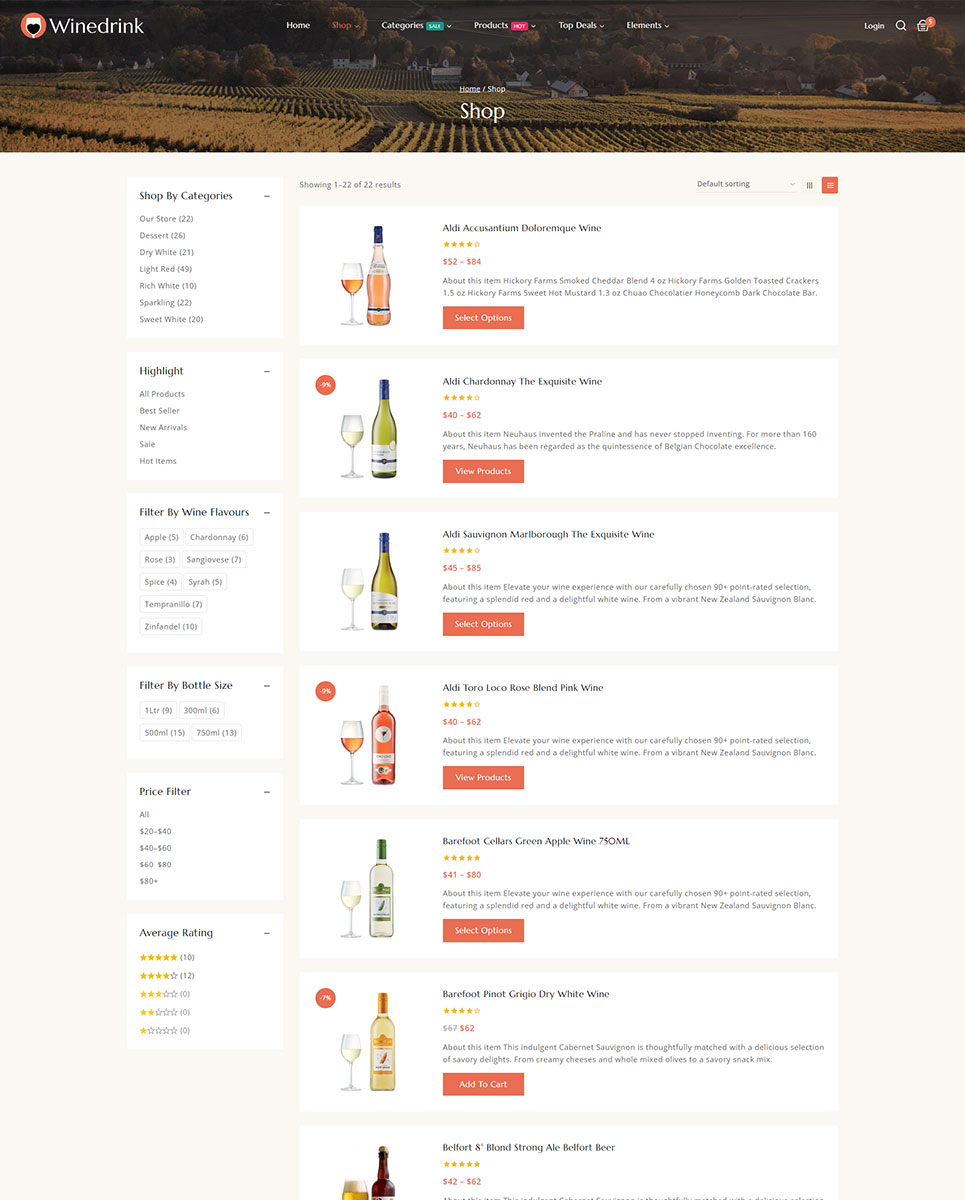The height and width of the screenshot is (1200, 965).
Task: Open the Sparkling (22) category
Action: coord(165,303)
